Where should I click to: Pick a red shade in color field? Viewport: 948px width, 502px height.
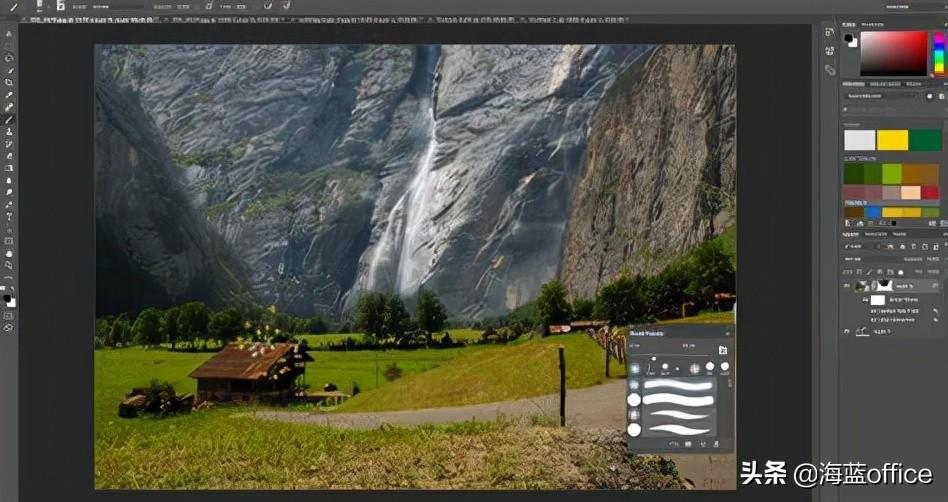tap(894, 53)
